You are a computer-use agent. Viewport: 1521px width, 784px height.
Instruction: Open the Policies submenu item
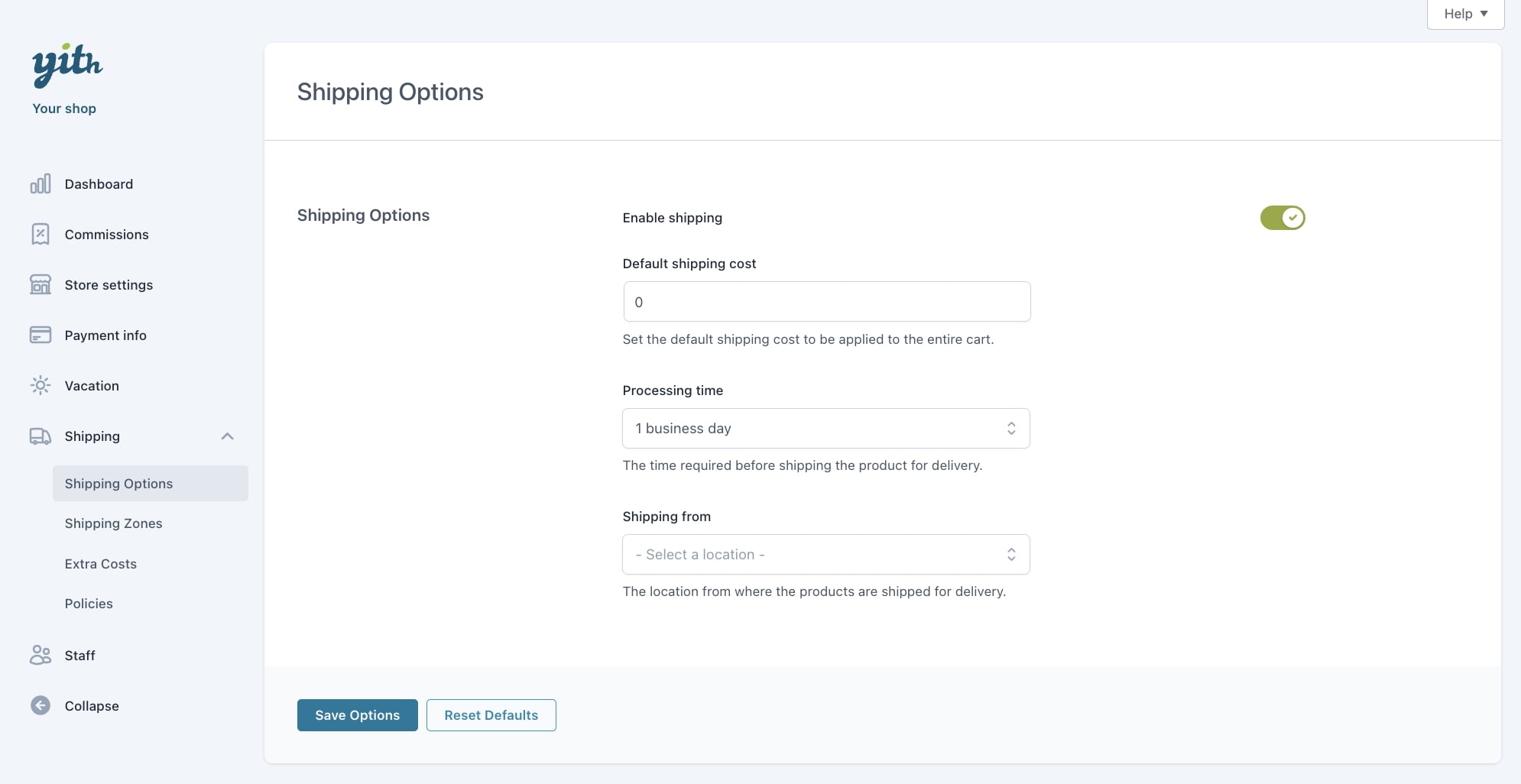pyautogui.click(x=89, y=604)
